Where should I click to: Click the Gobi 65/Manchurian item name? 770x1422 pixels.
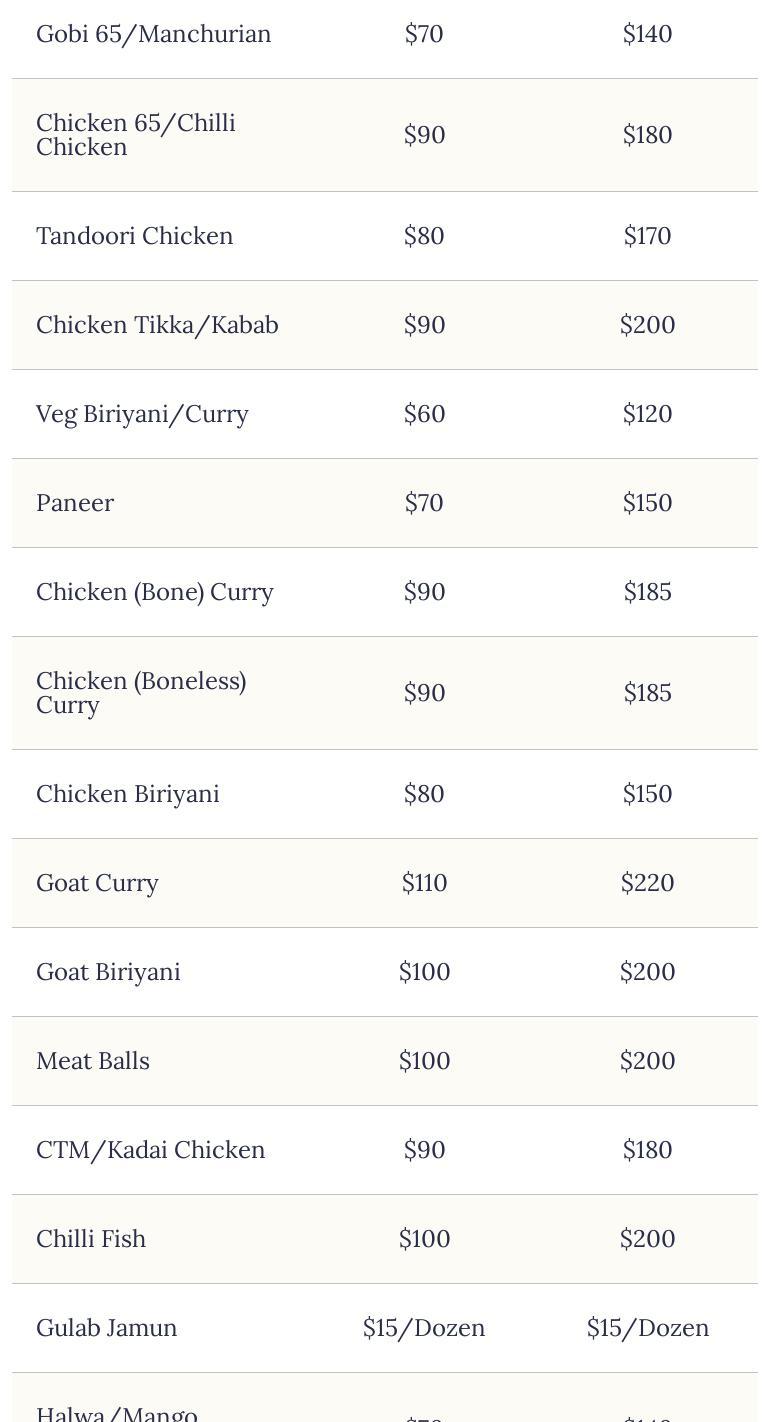coord(153,34)
